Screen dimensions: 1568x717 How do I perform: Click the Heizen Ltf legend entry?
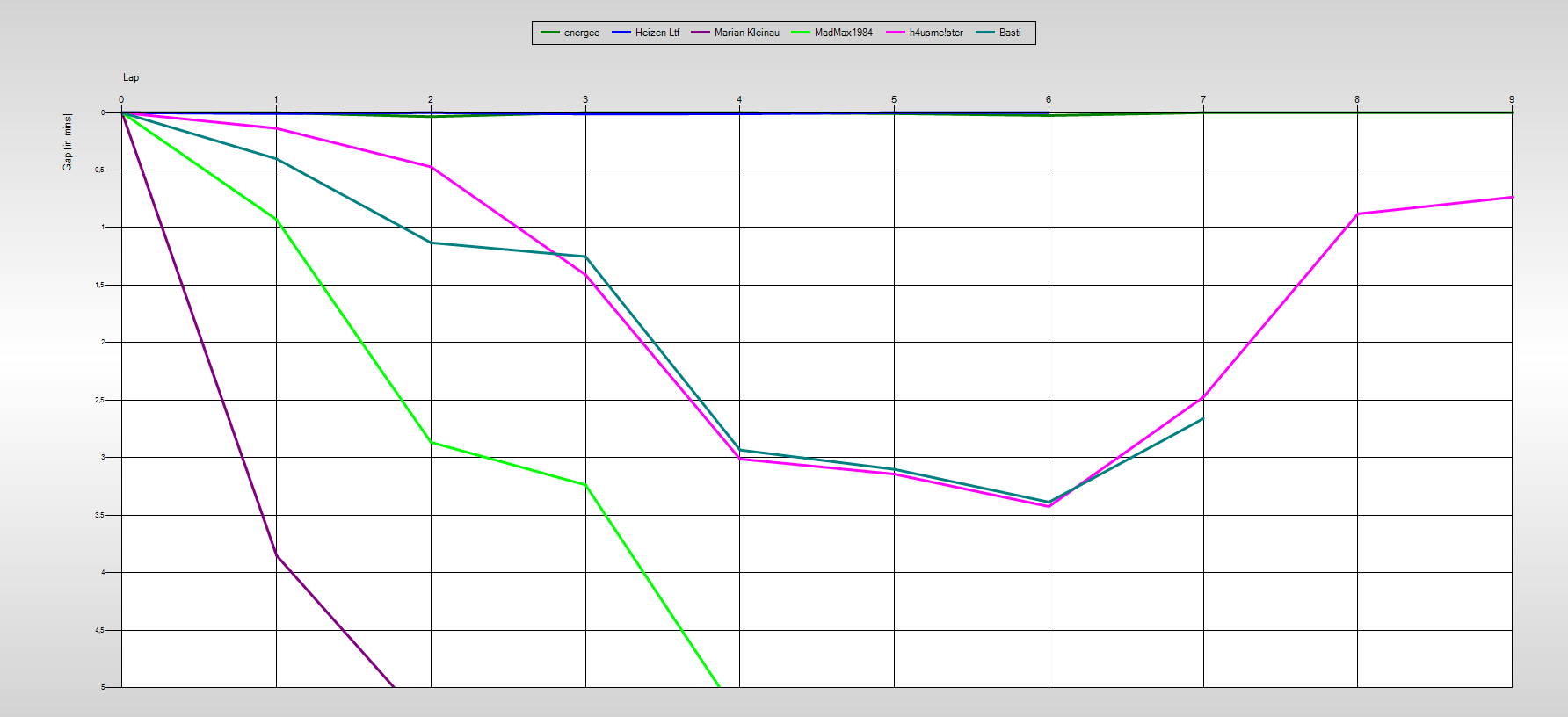pos(646,33)
